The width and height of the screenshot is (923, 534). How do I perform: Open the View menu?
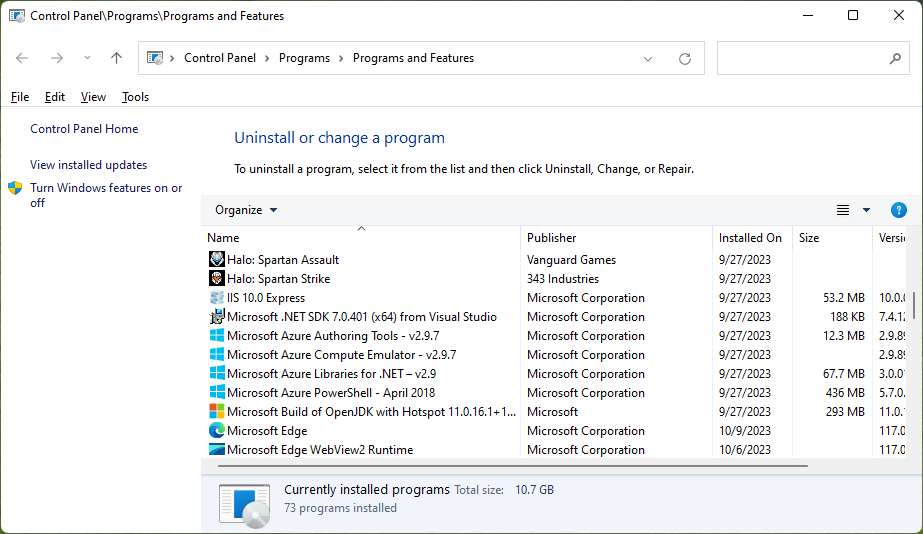point(93,97)
